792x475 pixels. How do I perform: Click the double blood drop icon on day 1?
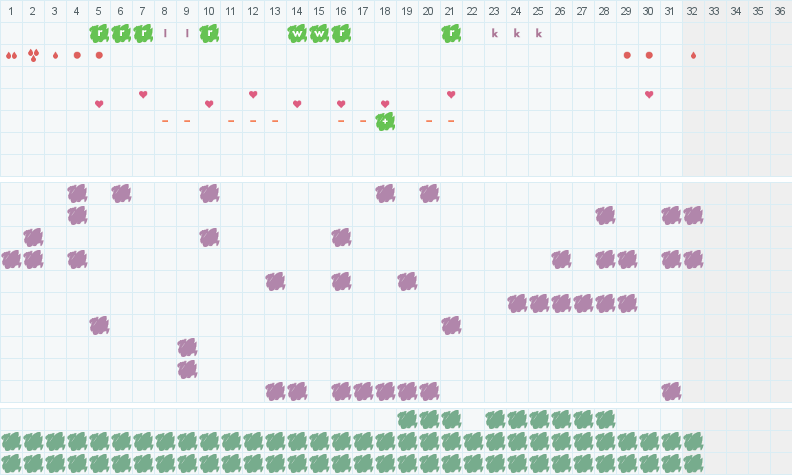pyautogui.click(x=11, y=55)
